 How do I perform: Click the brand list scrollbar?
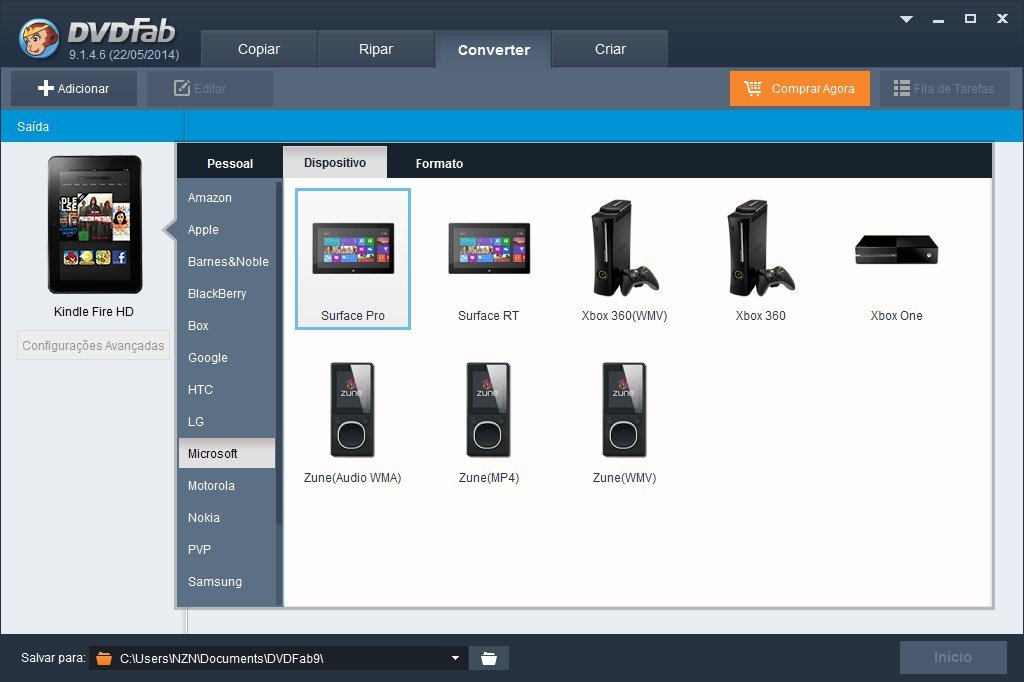(279, 353)
